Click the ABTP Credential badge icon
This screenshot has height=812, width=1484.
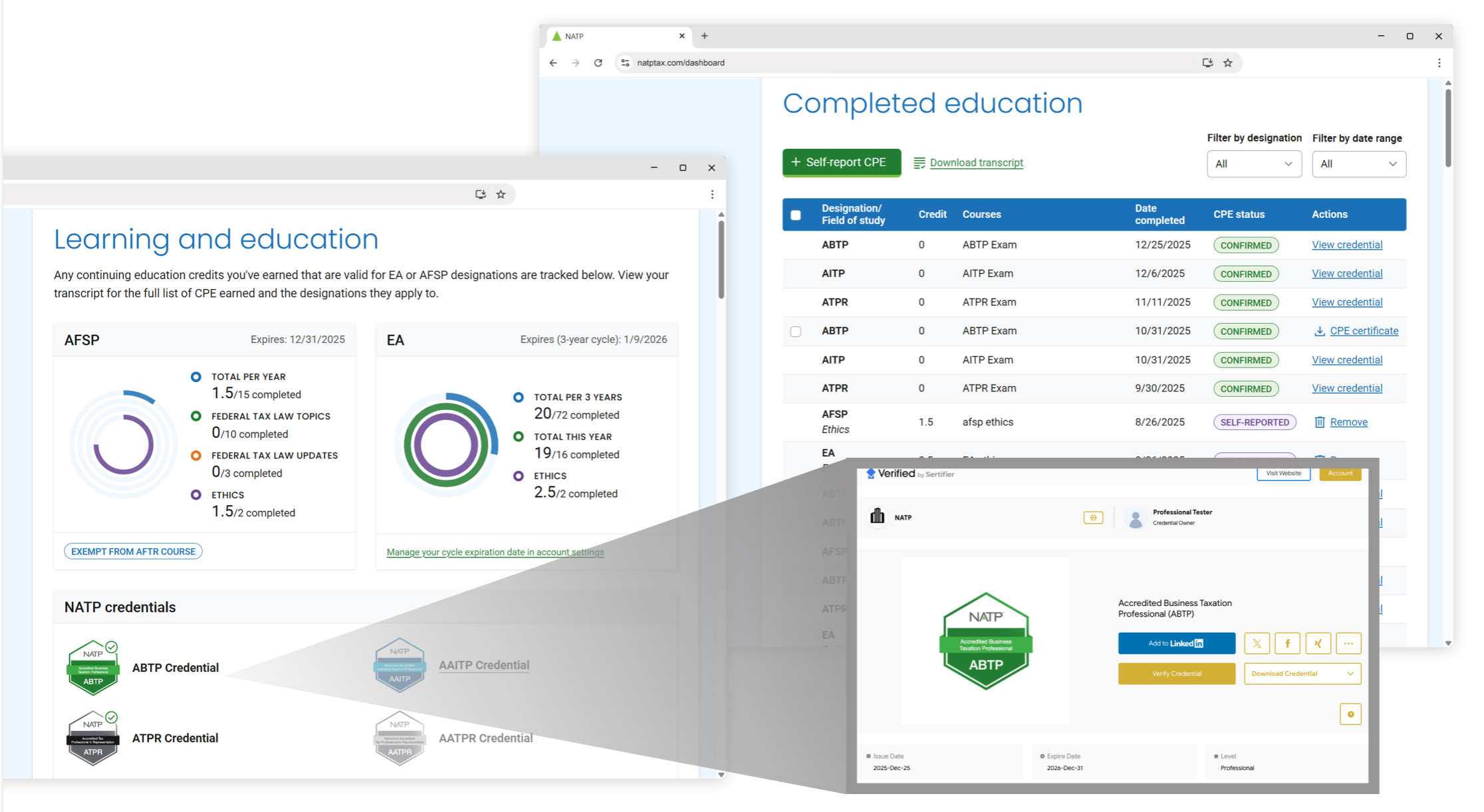click(93, 668)
